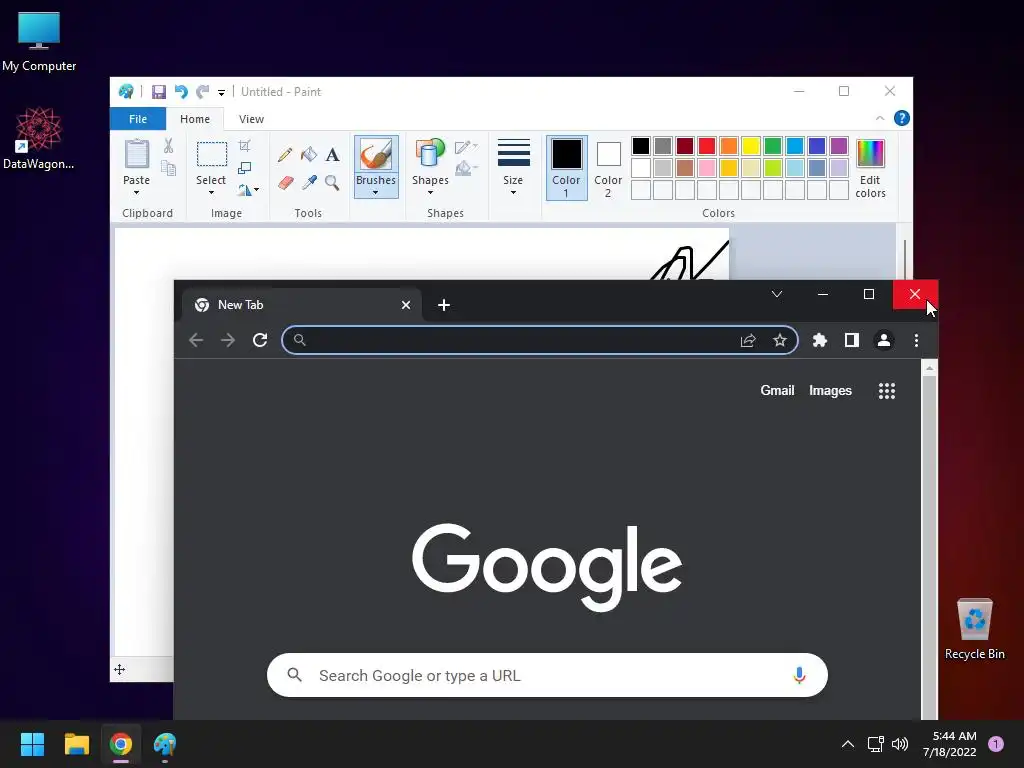1024x768 pixels.
Task: Select the Magnifier tool in Paint
Action: pyautogui.click(x=332, y=182)
